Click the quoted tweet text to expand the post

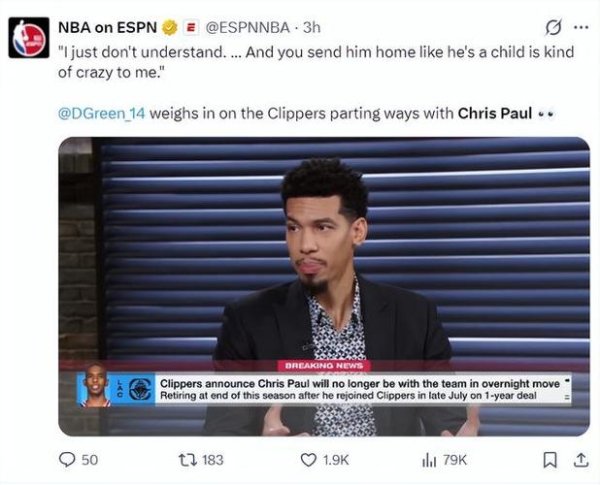316,62
